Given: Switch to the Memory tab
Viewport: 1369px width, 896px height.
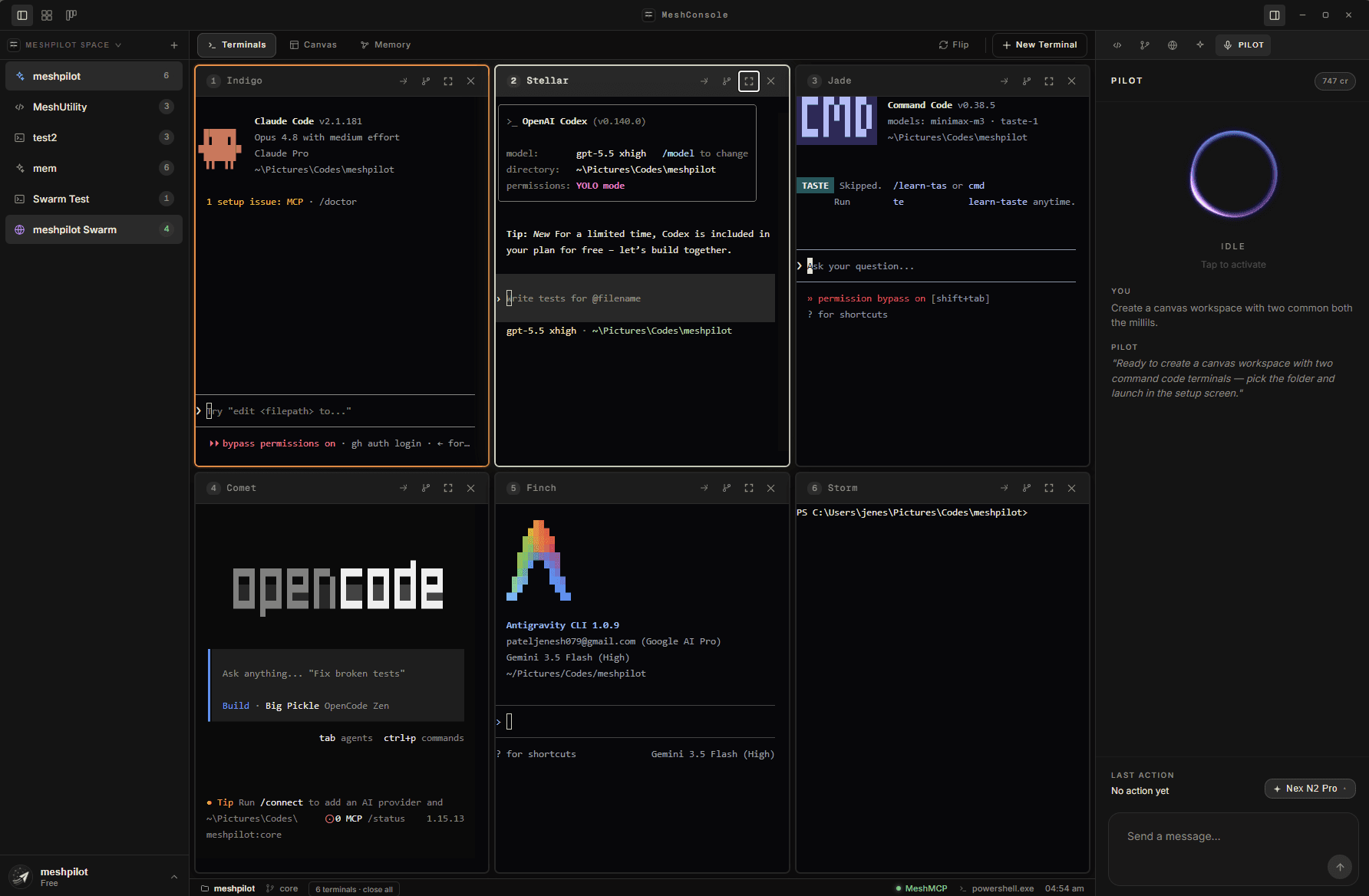Looking at the screenshot, I should [385, 45].
